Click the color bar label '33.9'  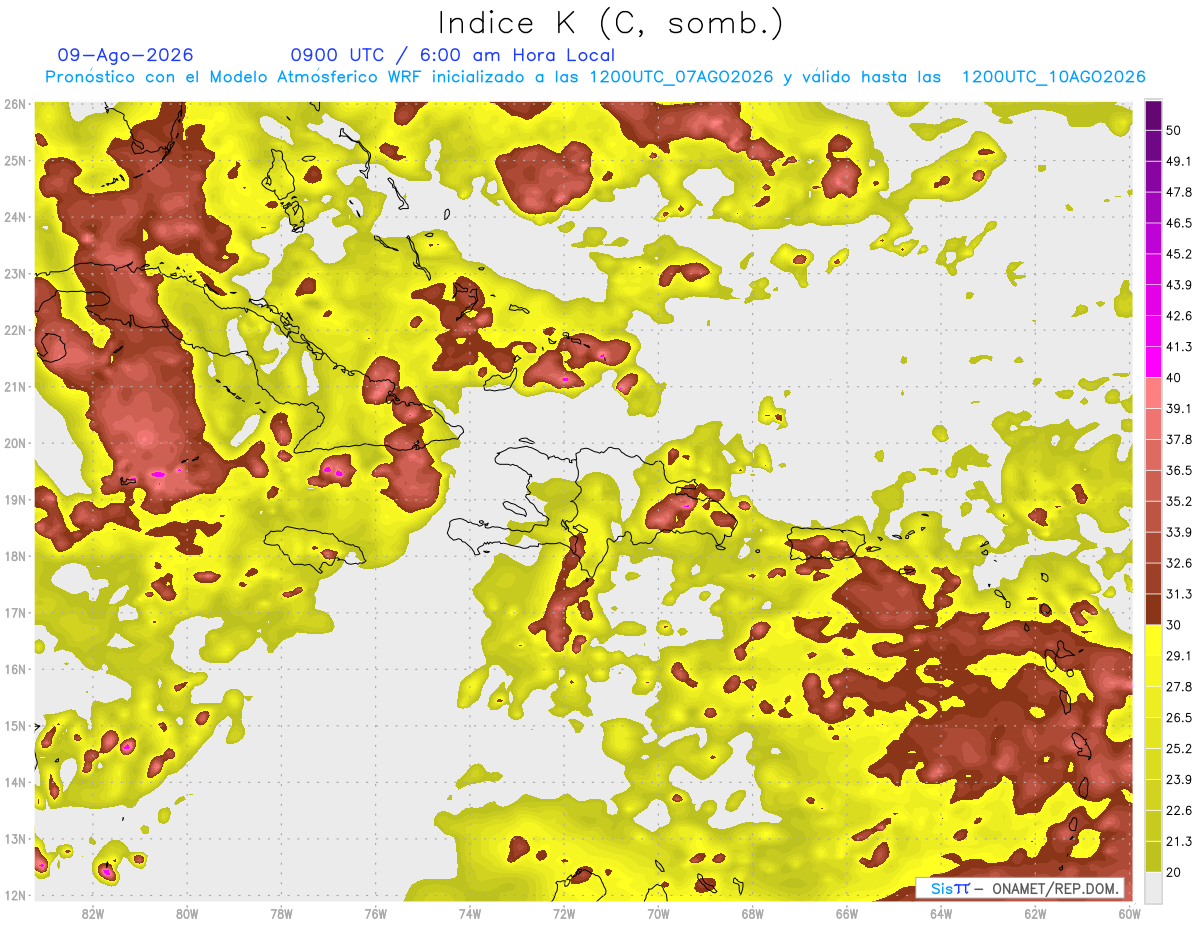click(x=1178, y=532)
